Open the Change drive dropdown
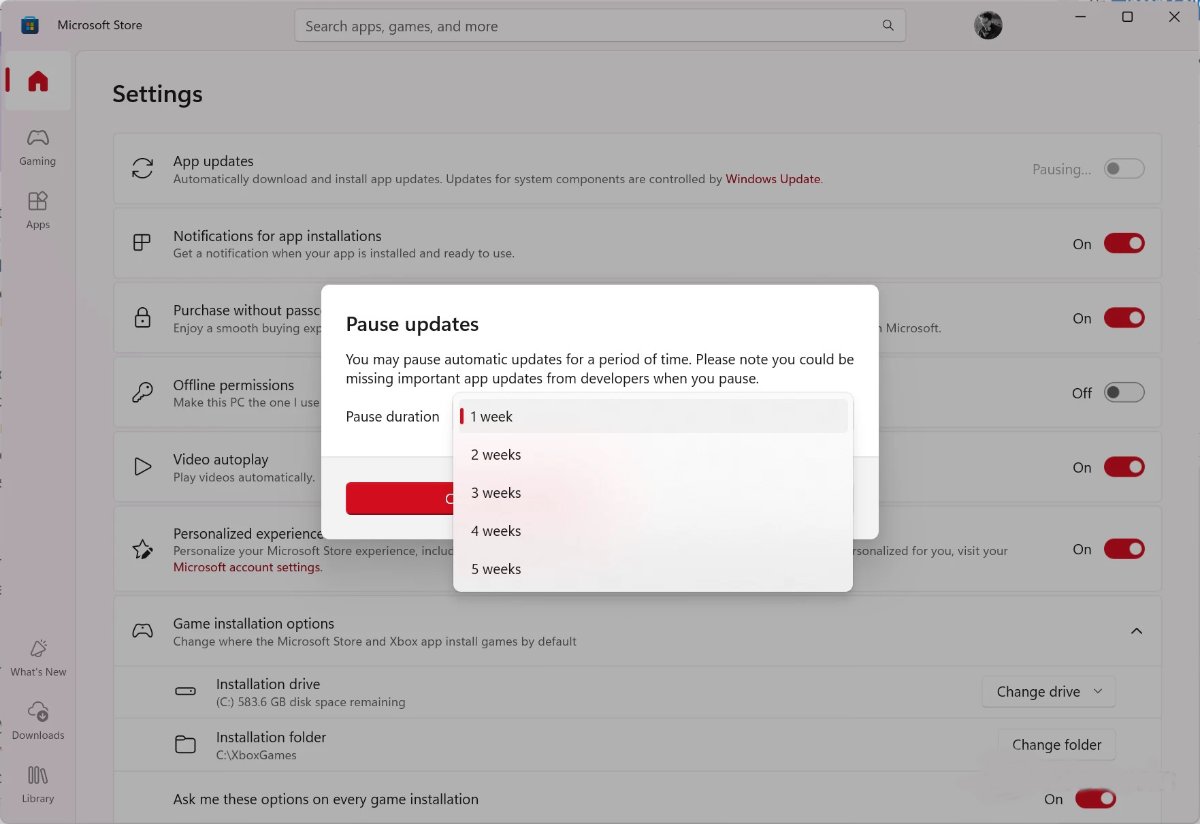Viewport: 1200px width, 824px height. (x=1049, y=692)
